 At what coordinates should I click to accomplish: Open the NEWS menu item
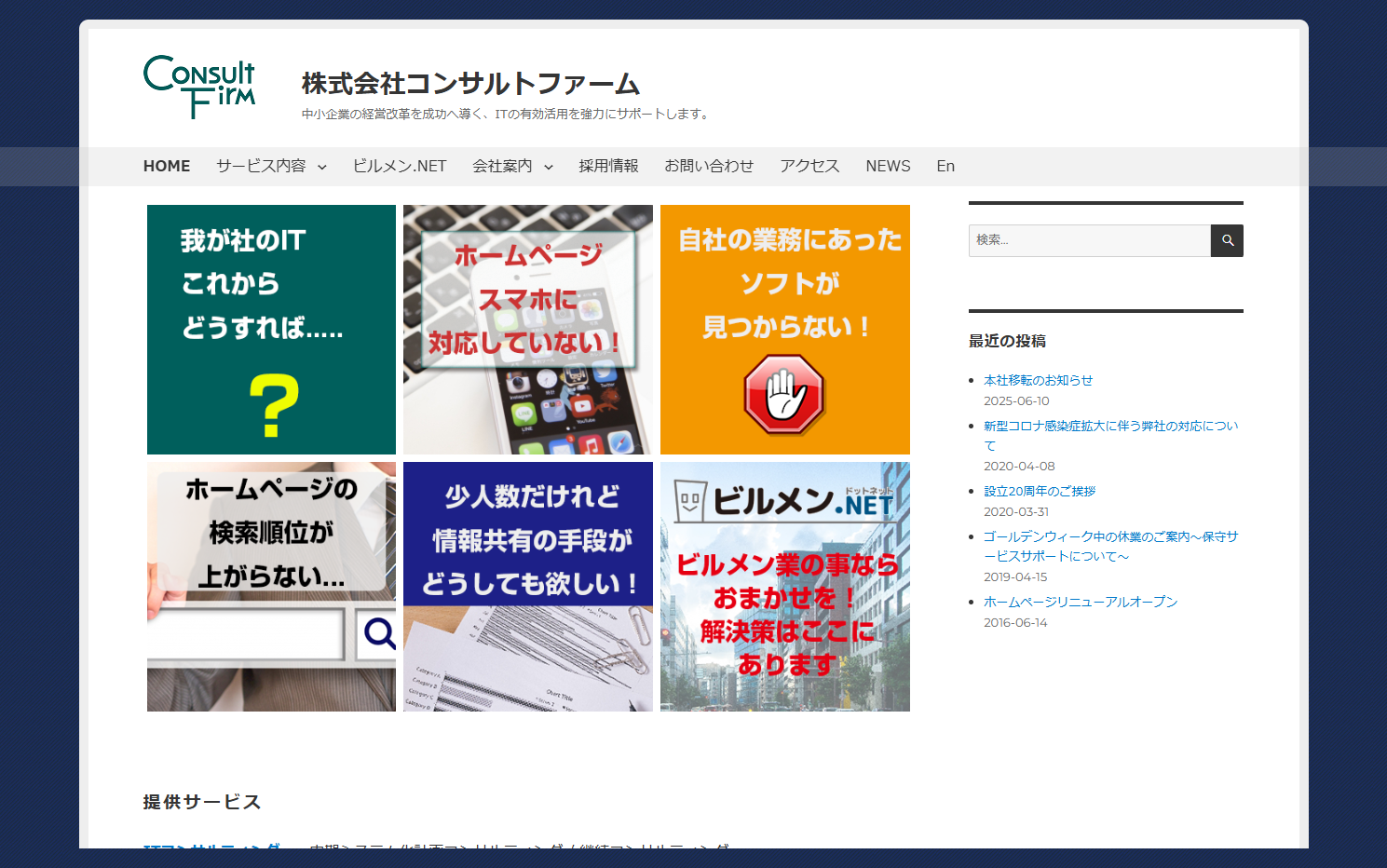[887, 166]
